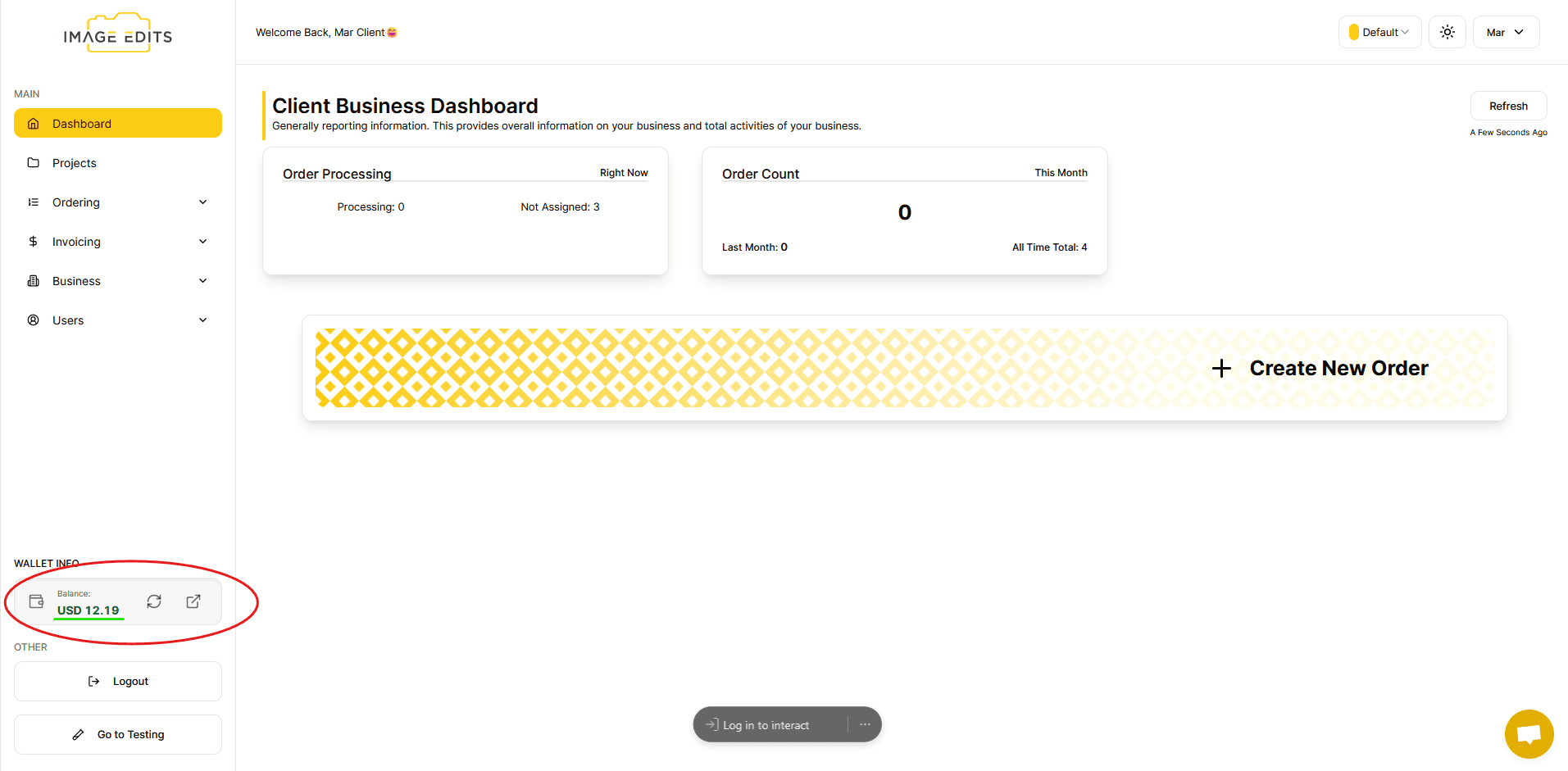
Task: Select the Projects folder icon
Action: point(33,162)
